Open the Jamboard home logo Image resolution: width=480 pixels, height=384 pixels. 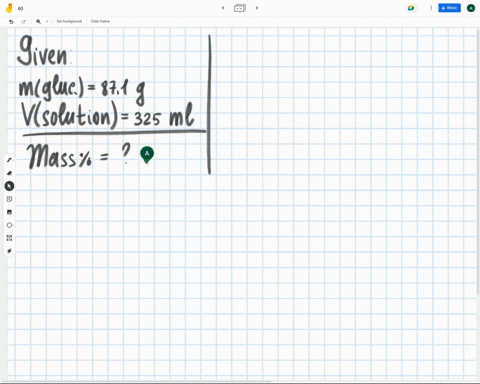[9, 8]
